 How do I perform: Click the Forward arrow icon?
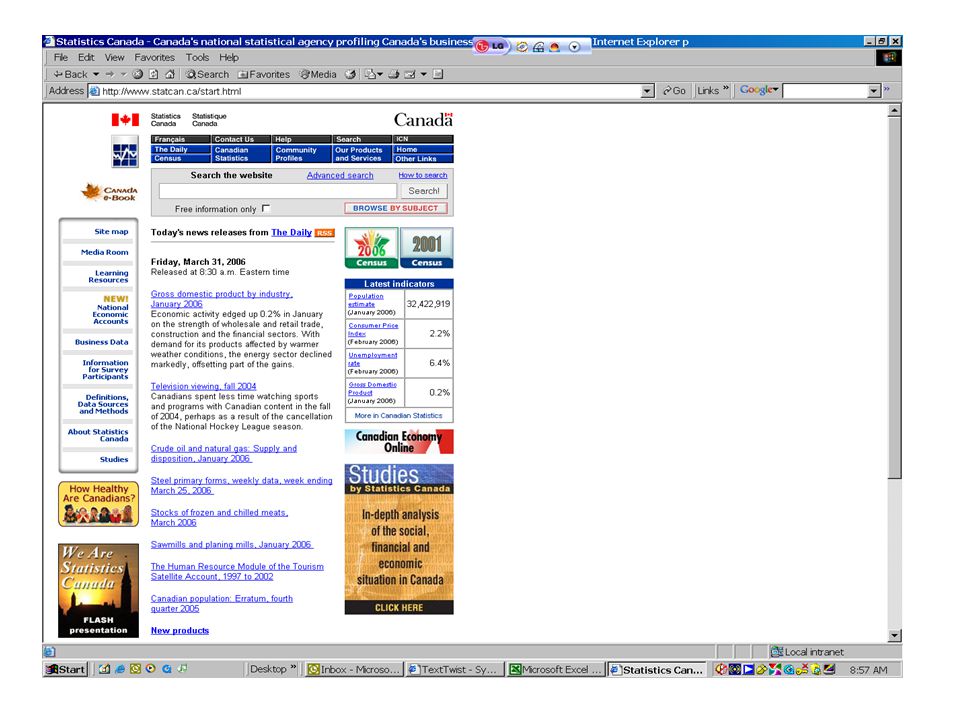click(110, 74)
